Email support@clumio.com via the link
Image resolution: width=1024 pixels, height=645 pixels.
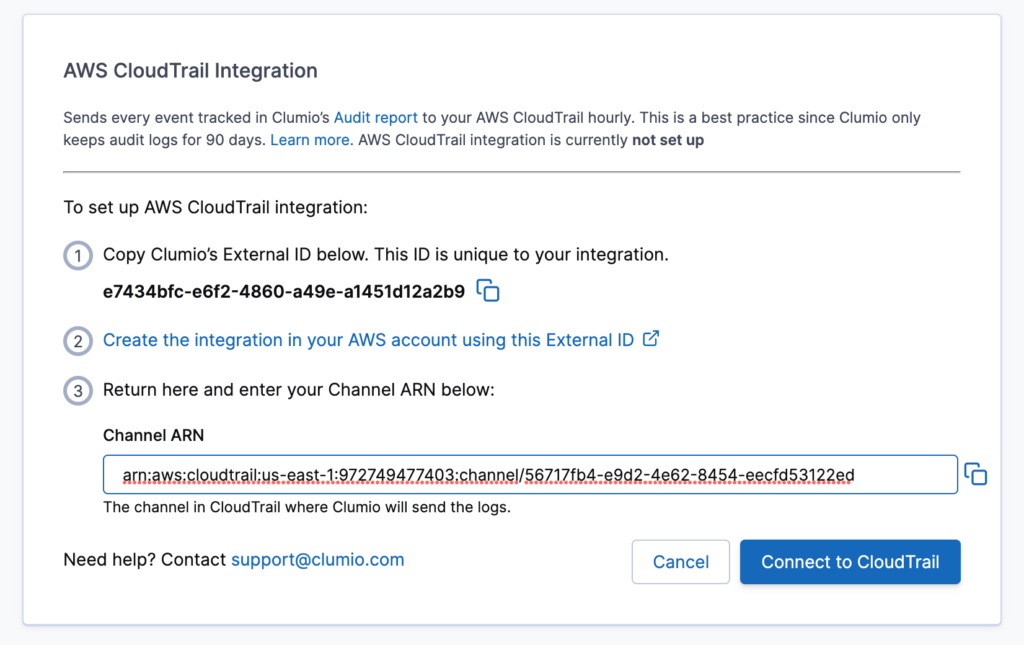tap(317, 559)
